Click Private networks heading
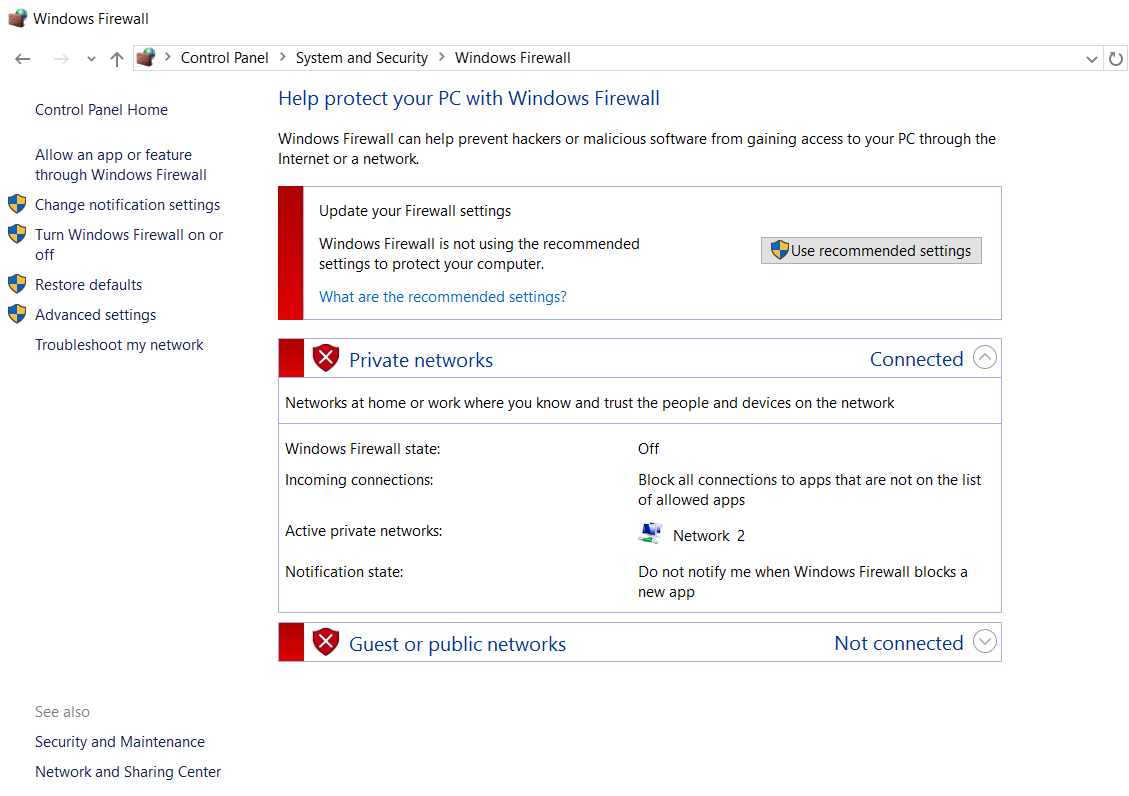This screenshot has height=796, width=1129. pyautogui.click(x=421, y=360)
